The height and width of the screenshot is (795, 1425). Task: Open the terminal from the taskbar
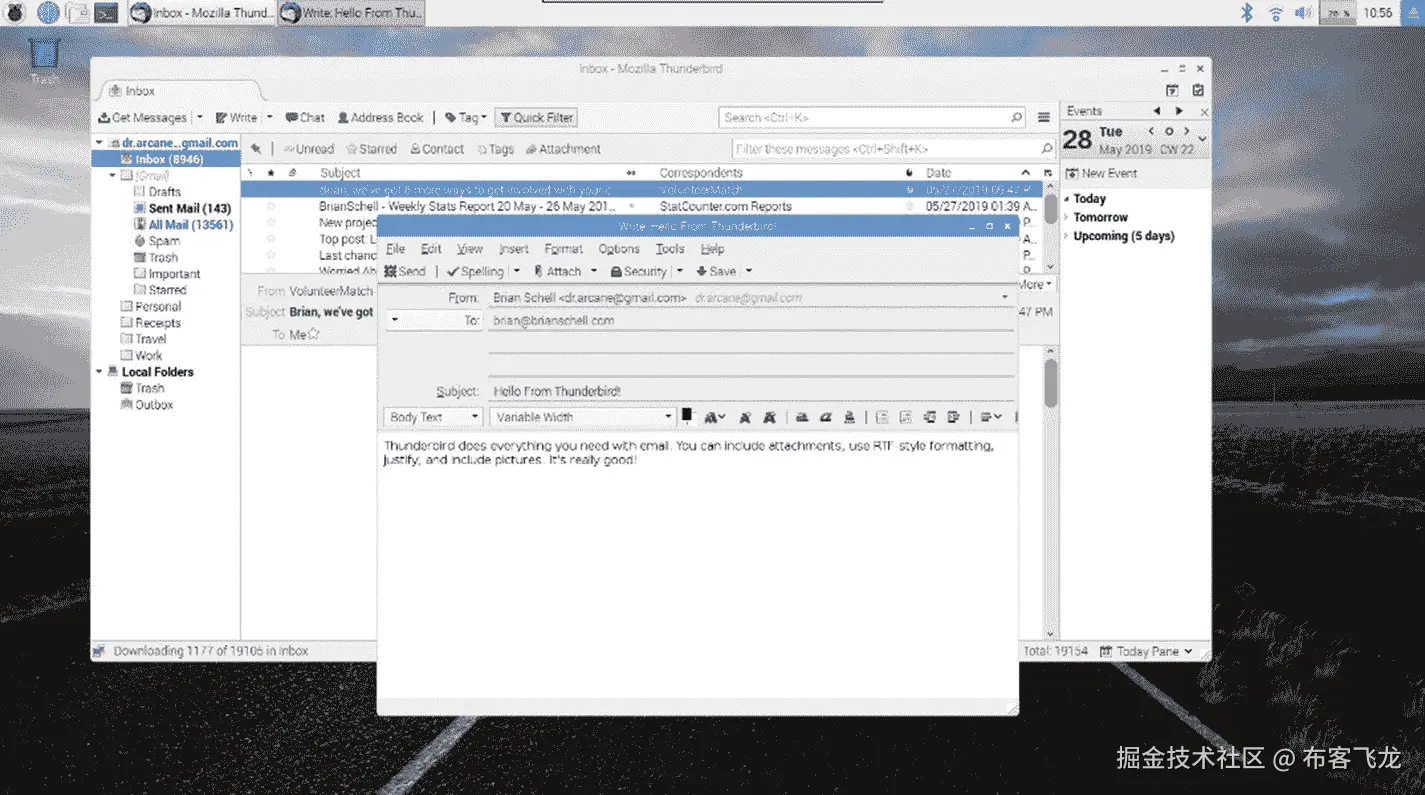[x=106, y=13]
